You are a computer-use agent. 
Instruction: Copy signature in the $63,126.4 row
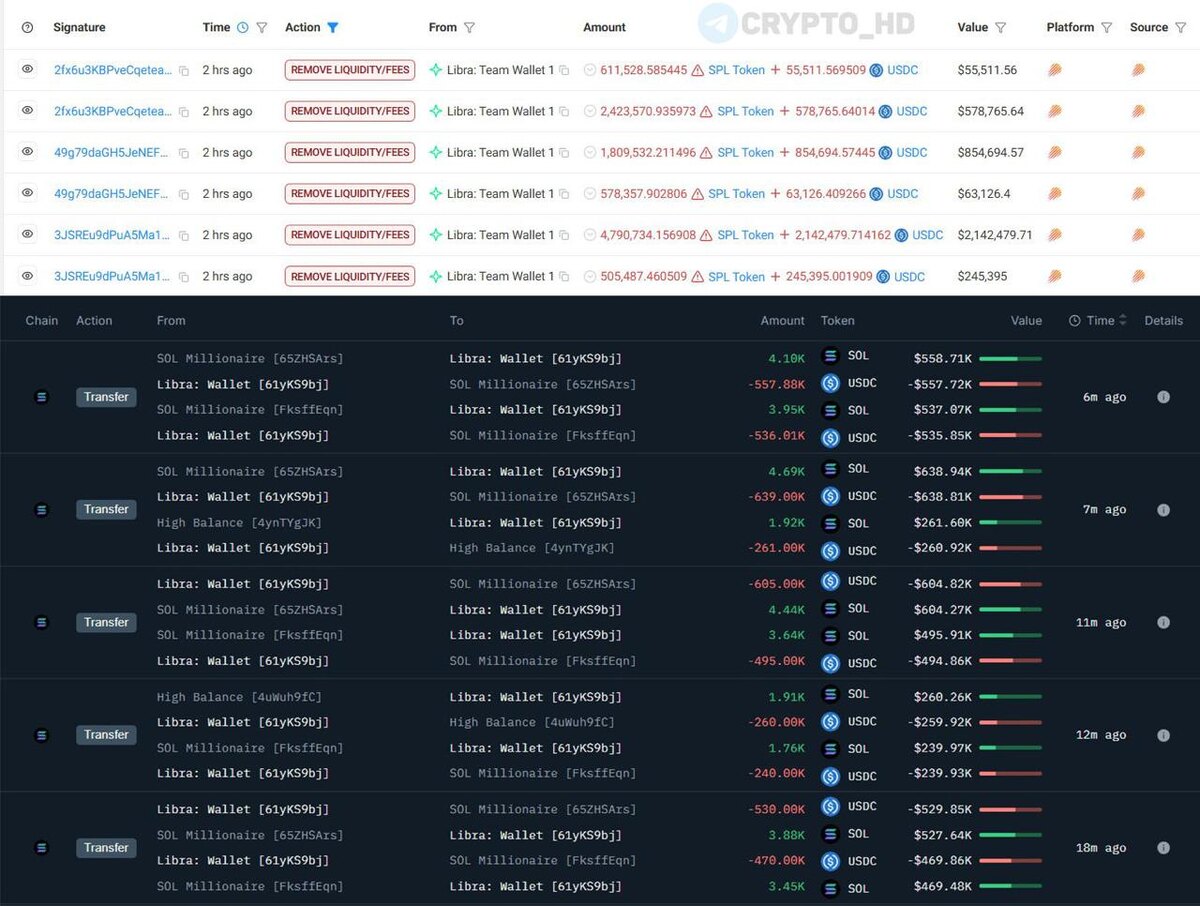pos(183,194)
